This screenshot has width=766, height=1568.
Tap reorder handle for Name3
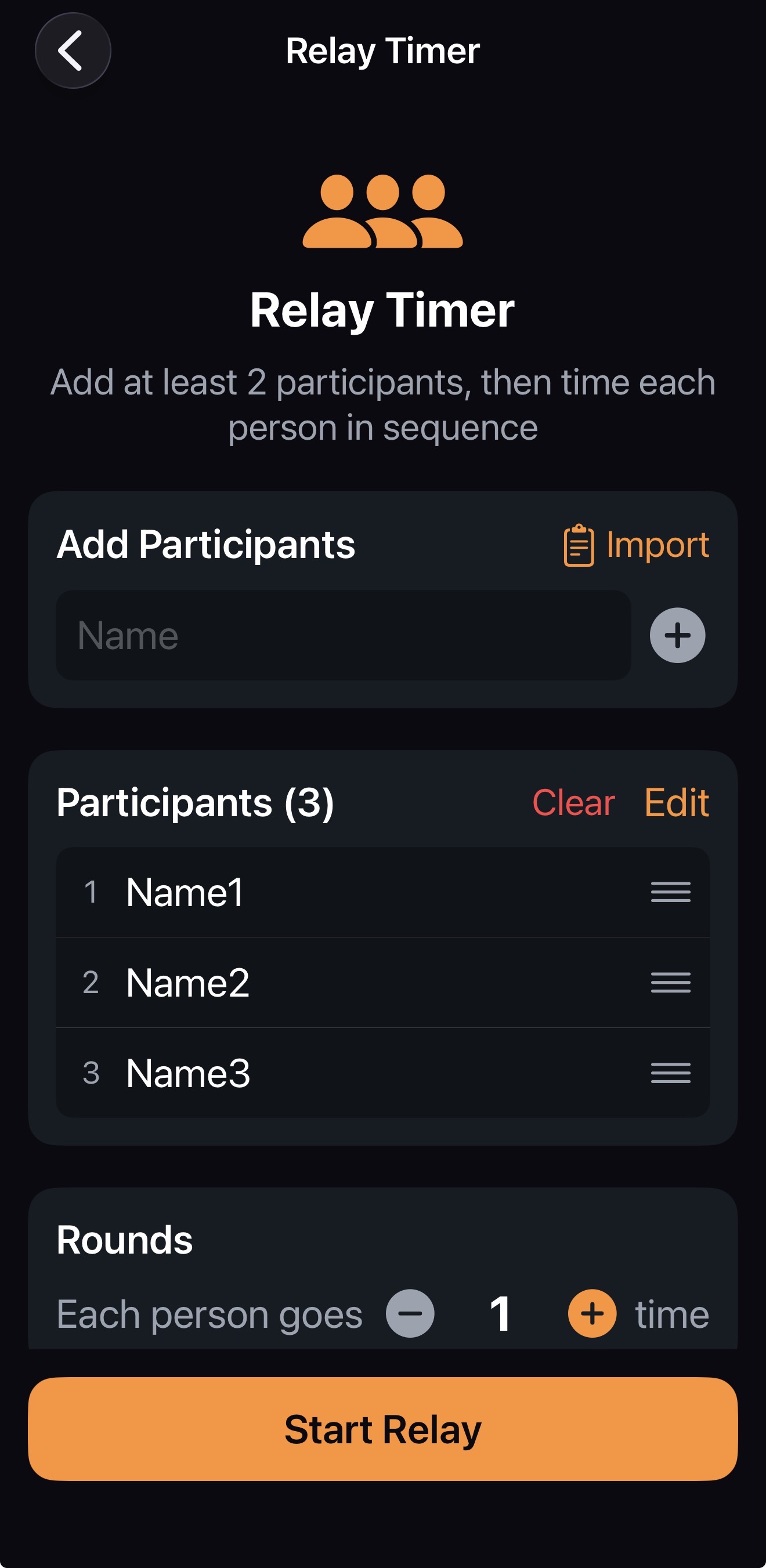click(670, 1073)
